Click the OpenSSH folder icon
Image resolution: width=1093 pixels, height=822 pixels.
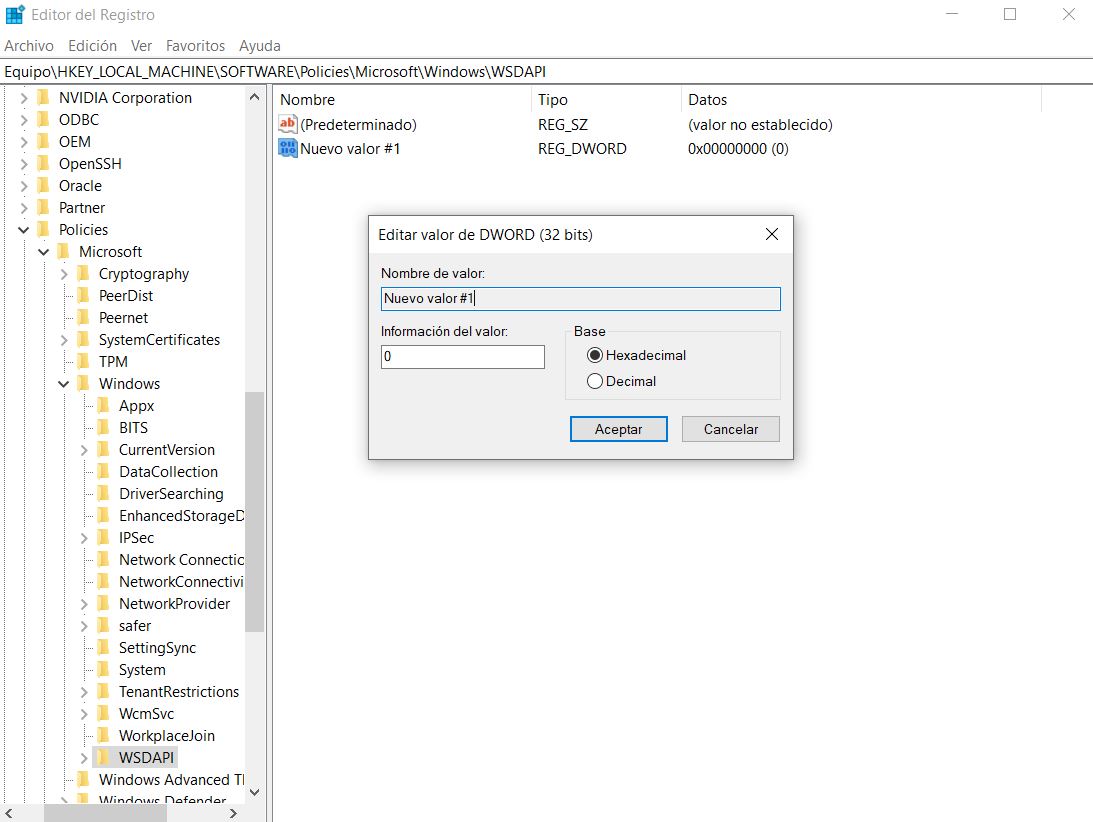coord(43,164)
